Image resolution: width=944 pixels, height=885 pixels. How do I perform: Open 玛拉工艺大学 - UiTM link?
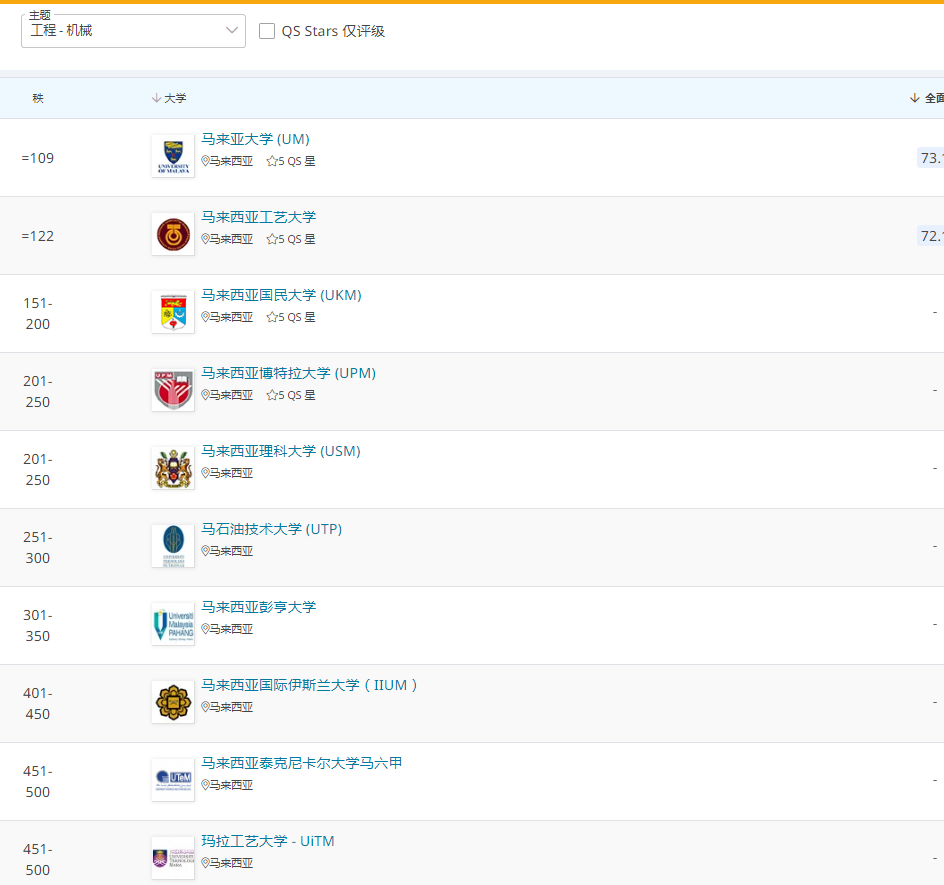(267, 841)
